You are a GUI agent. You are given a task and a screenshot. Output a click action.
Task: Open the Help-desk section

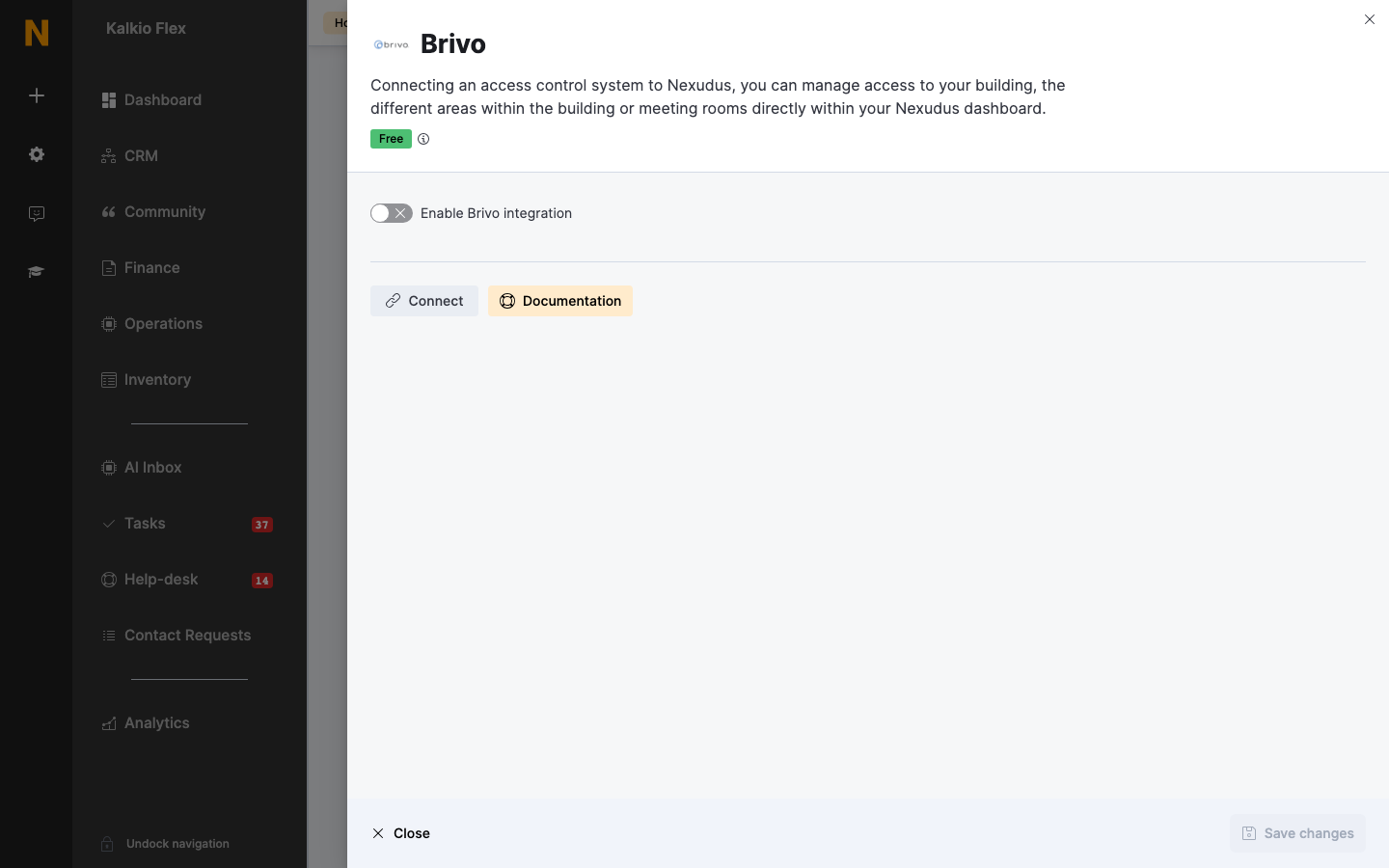tap(150, 580)
